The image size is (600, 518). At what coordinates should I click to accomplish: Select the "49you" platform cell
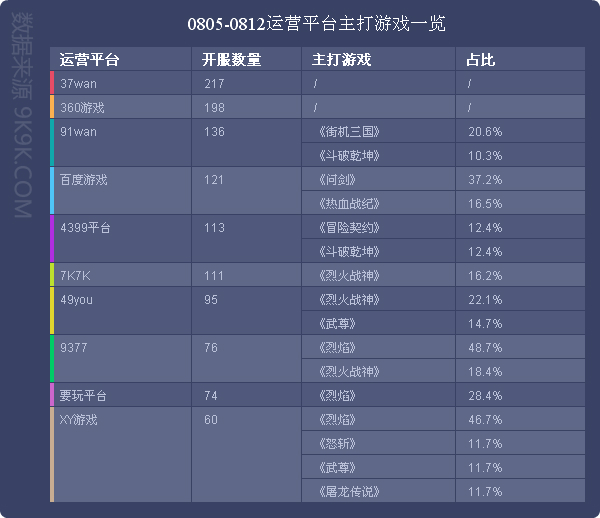click(x=121, y=311)
